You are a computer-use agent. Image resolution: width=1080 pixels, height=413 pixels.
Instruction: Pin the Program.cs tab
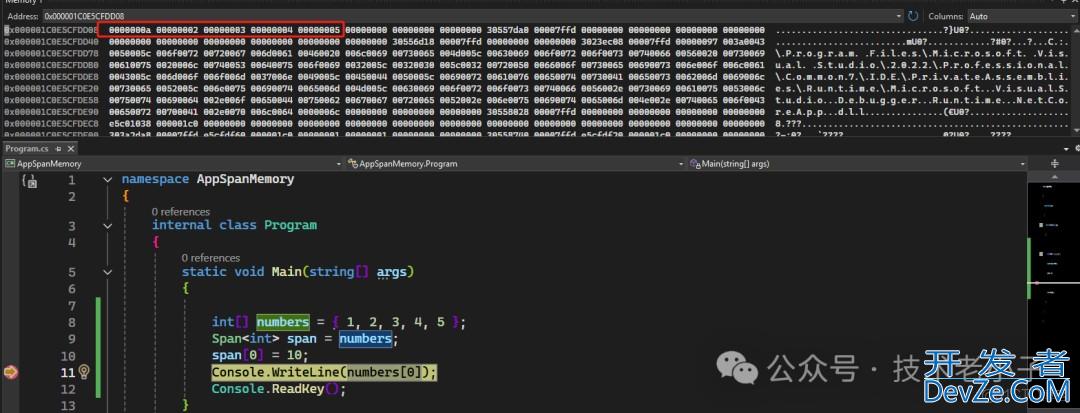pyautogui.click(x=58, y=148)
